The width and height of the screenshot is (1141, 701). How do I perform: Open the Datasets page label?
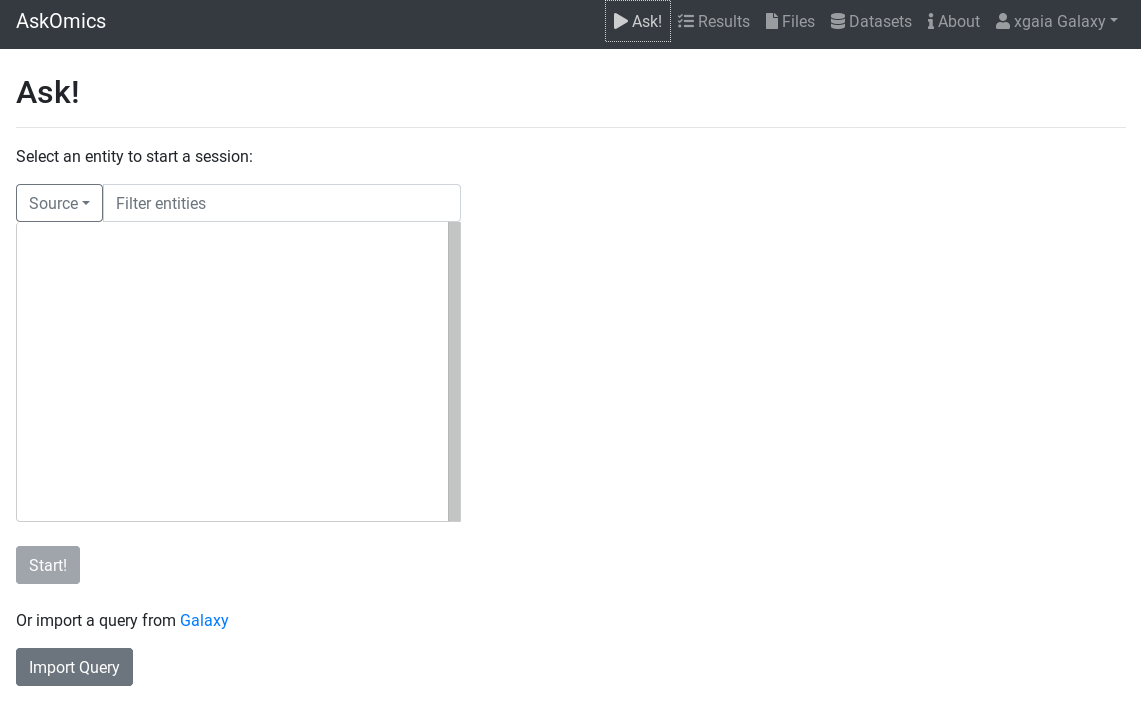click(880, 22)
